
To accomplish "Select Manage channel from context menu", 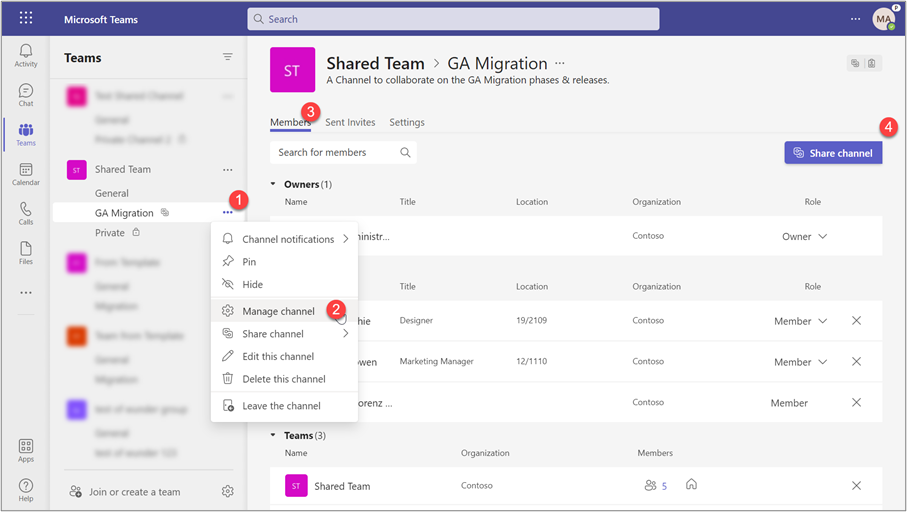I will [278, 311].
